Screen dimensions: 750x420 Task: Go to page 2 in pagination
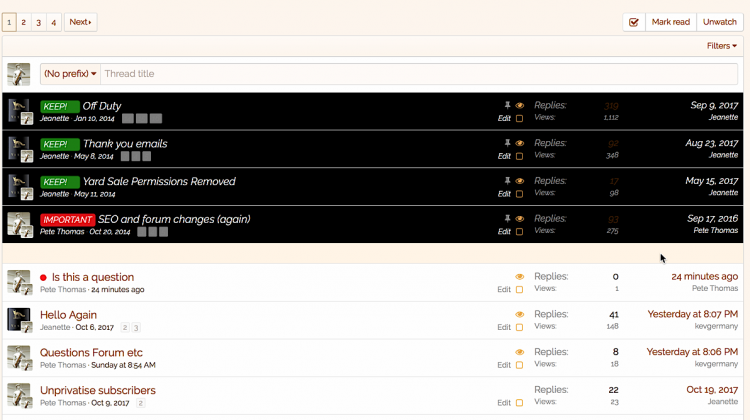(24, 22)
